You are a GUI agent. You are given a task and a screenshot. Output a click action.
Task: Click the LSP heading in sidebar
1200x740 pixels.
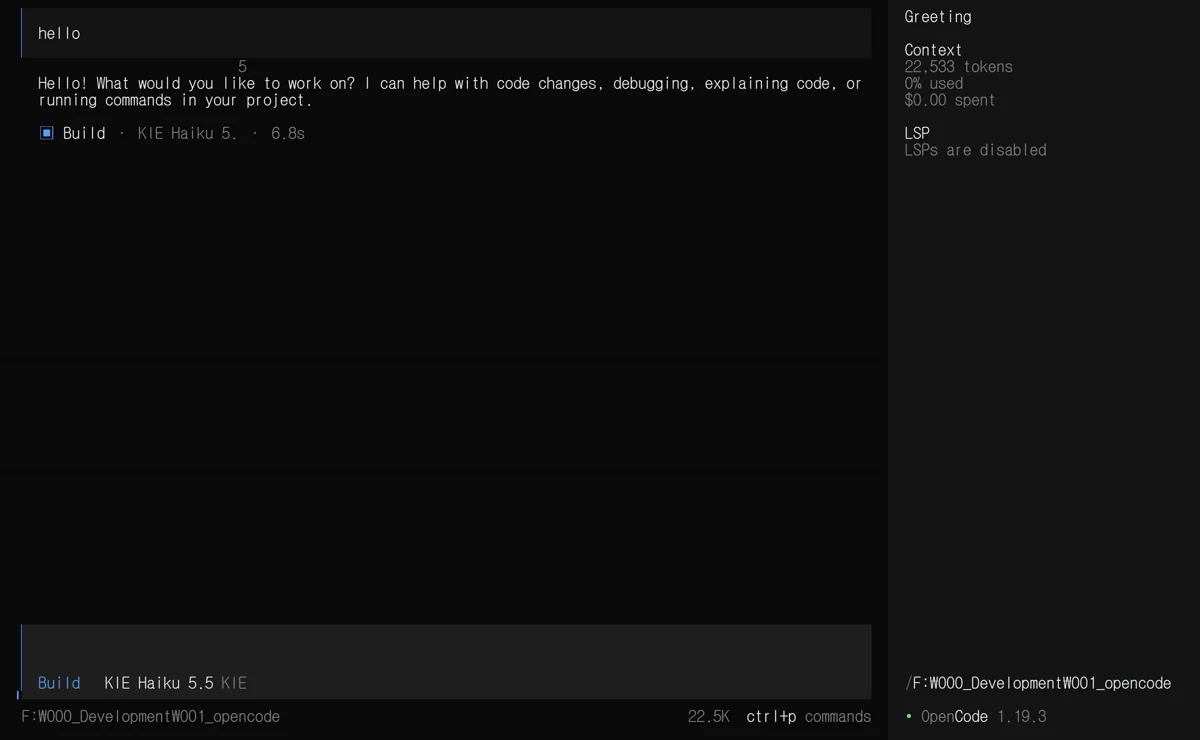917,133
